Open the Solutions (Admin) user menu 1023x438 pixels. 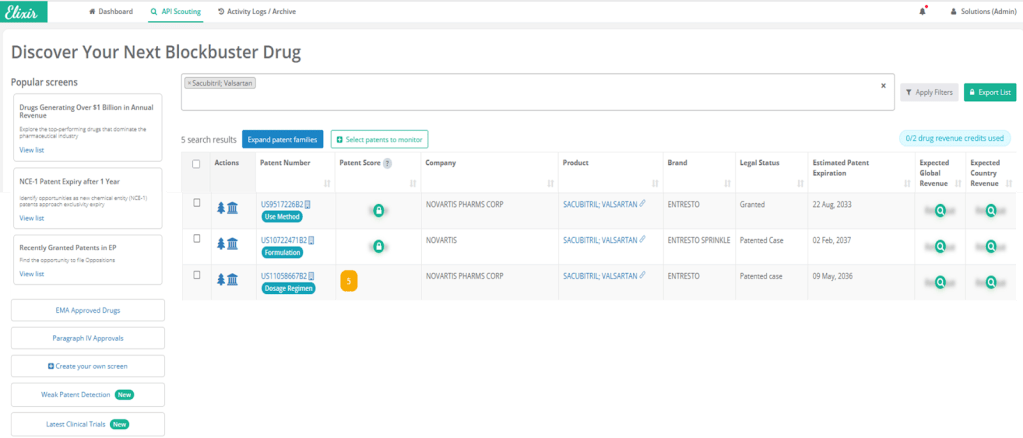click(x=981, y=11)
